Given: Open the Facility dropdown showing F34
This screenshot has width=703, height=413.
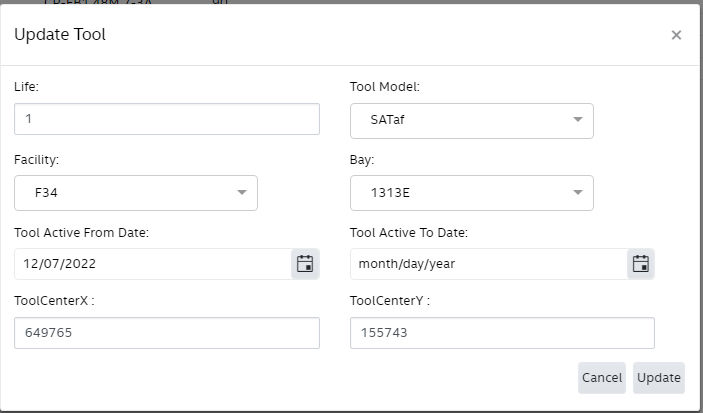Looking at the screenshot, I should coord(136,193).
